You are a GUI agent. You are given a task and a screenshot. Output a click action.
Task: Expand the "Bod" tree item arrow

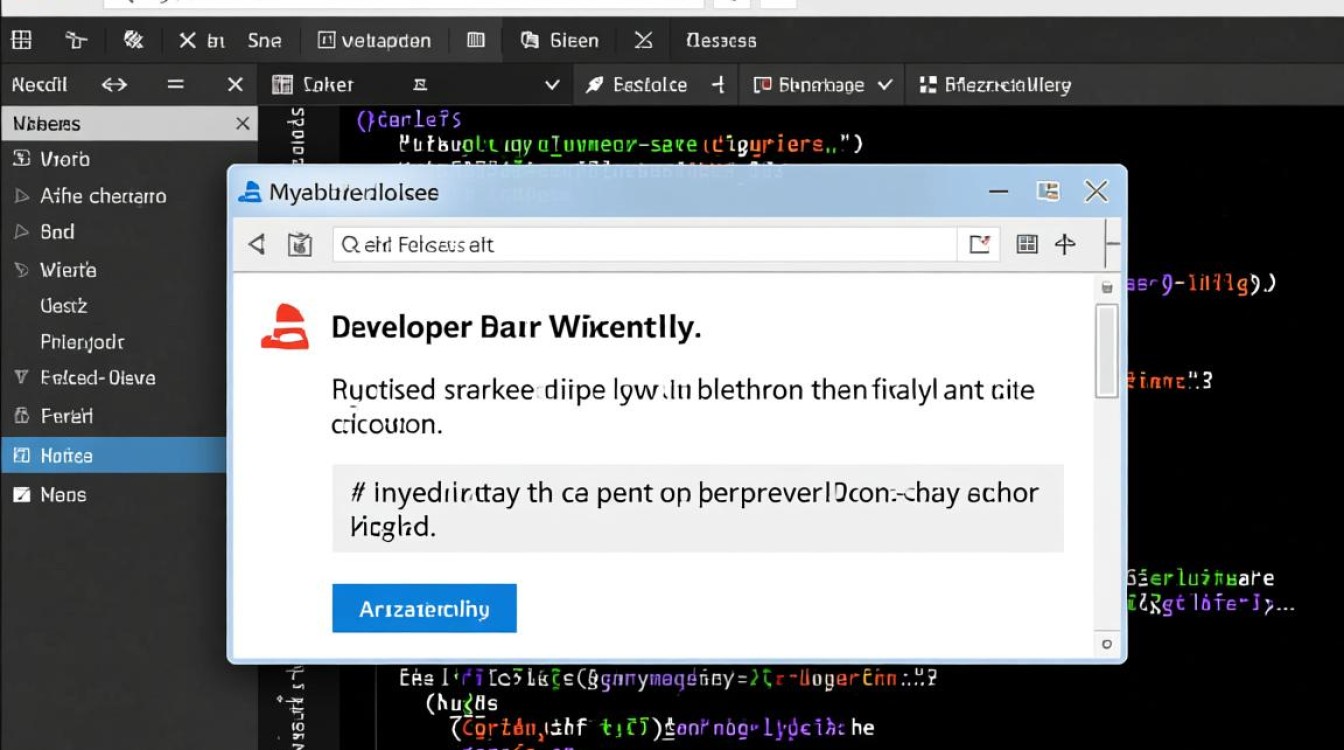21,232
